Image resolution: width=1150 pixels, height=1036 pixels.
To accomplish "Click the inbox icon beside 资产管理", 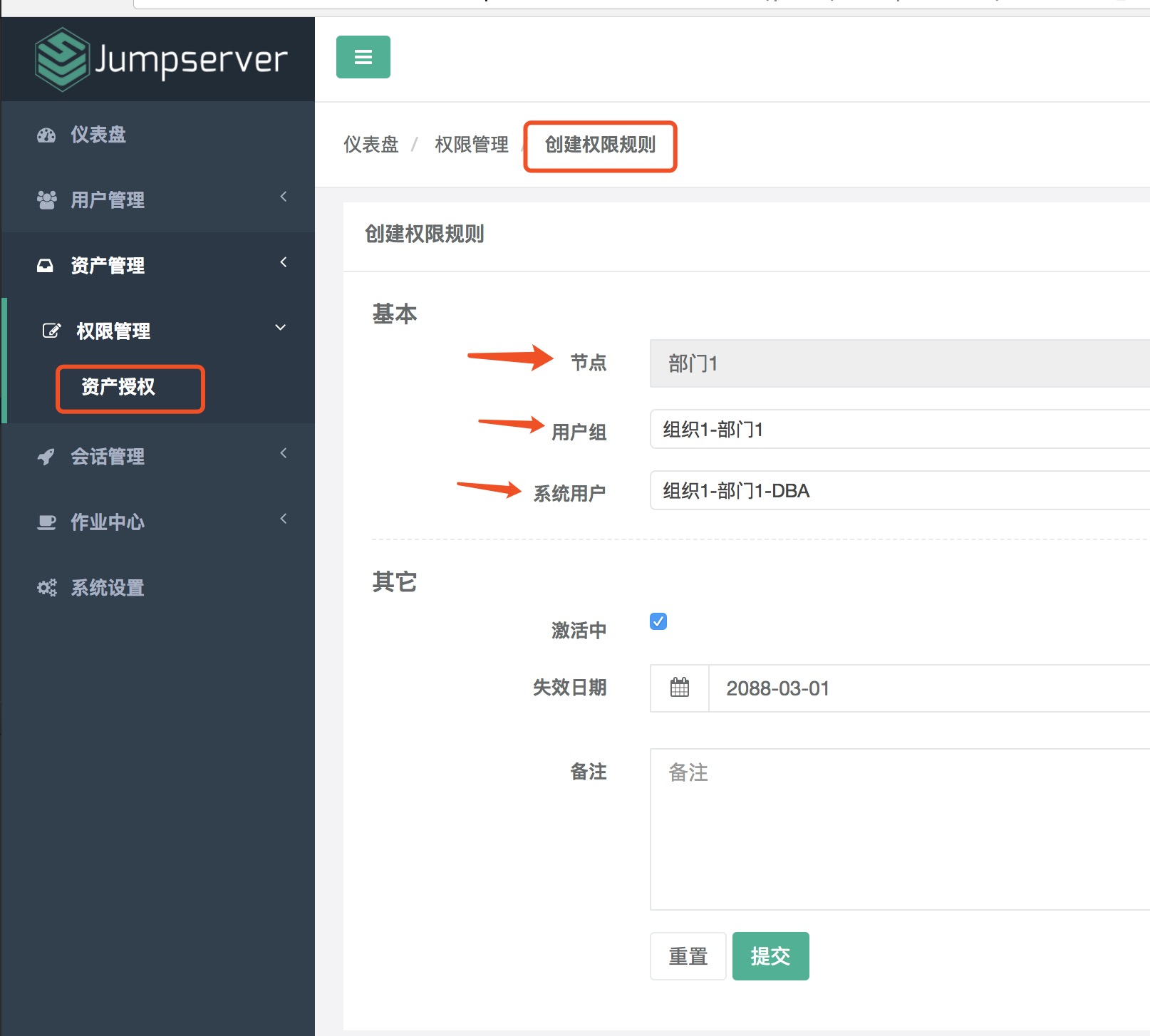I will [45, 266].
